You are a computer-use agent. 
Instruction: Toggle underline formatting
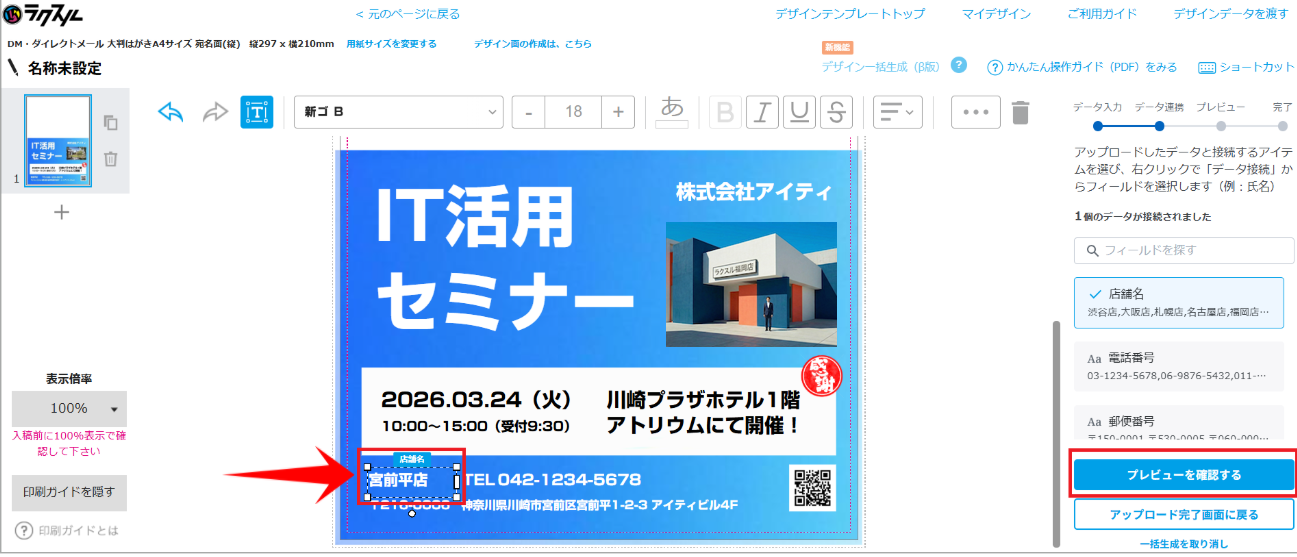coord(797,112)
